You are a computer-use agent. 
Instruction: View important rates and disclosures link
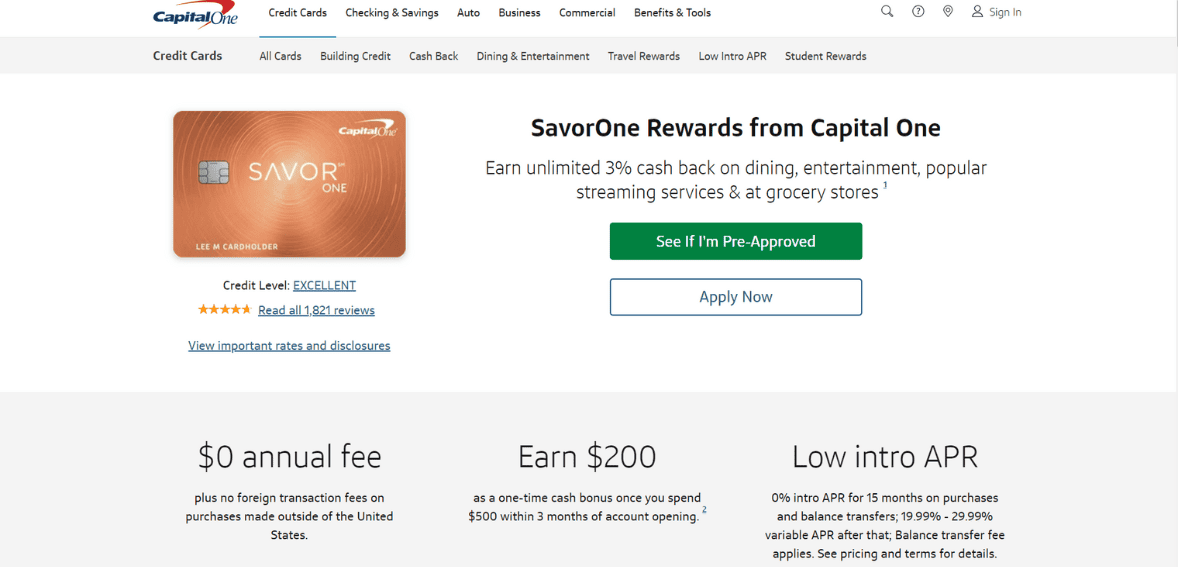[x=289, y=346]
